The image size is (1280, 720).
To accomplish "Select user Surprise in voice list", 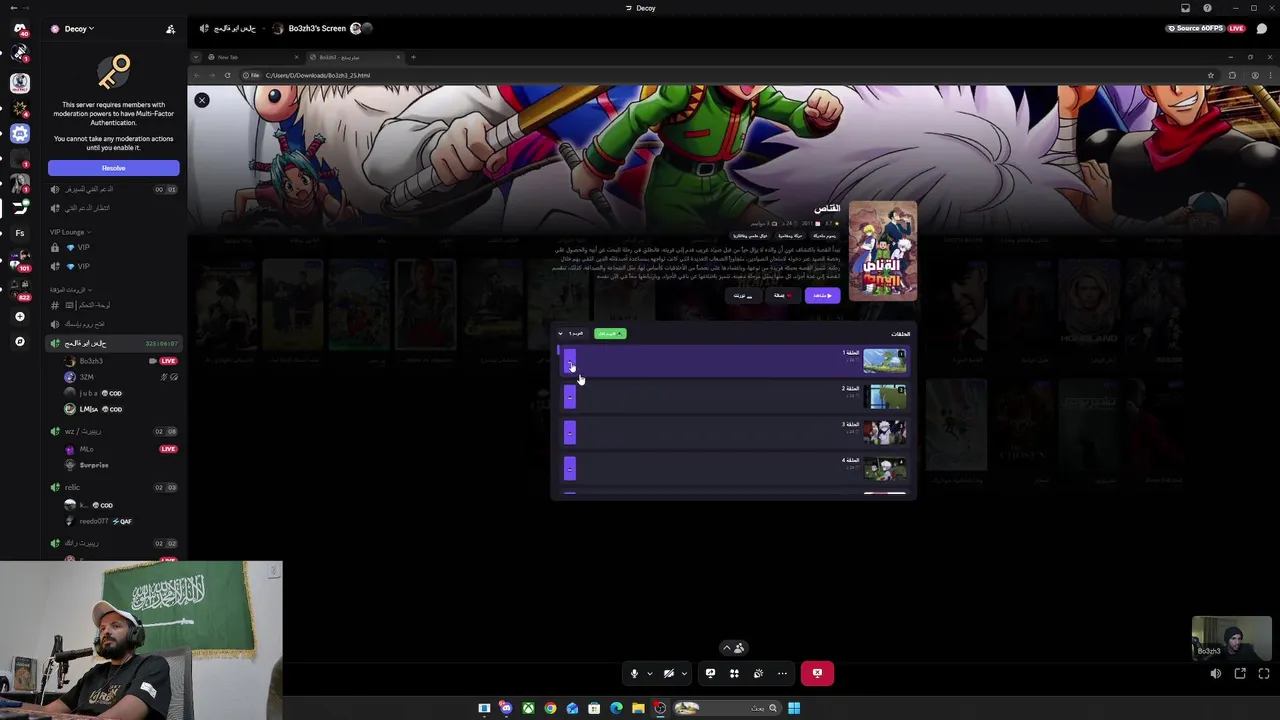I will pos(120,465).
